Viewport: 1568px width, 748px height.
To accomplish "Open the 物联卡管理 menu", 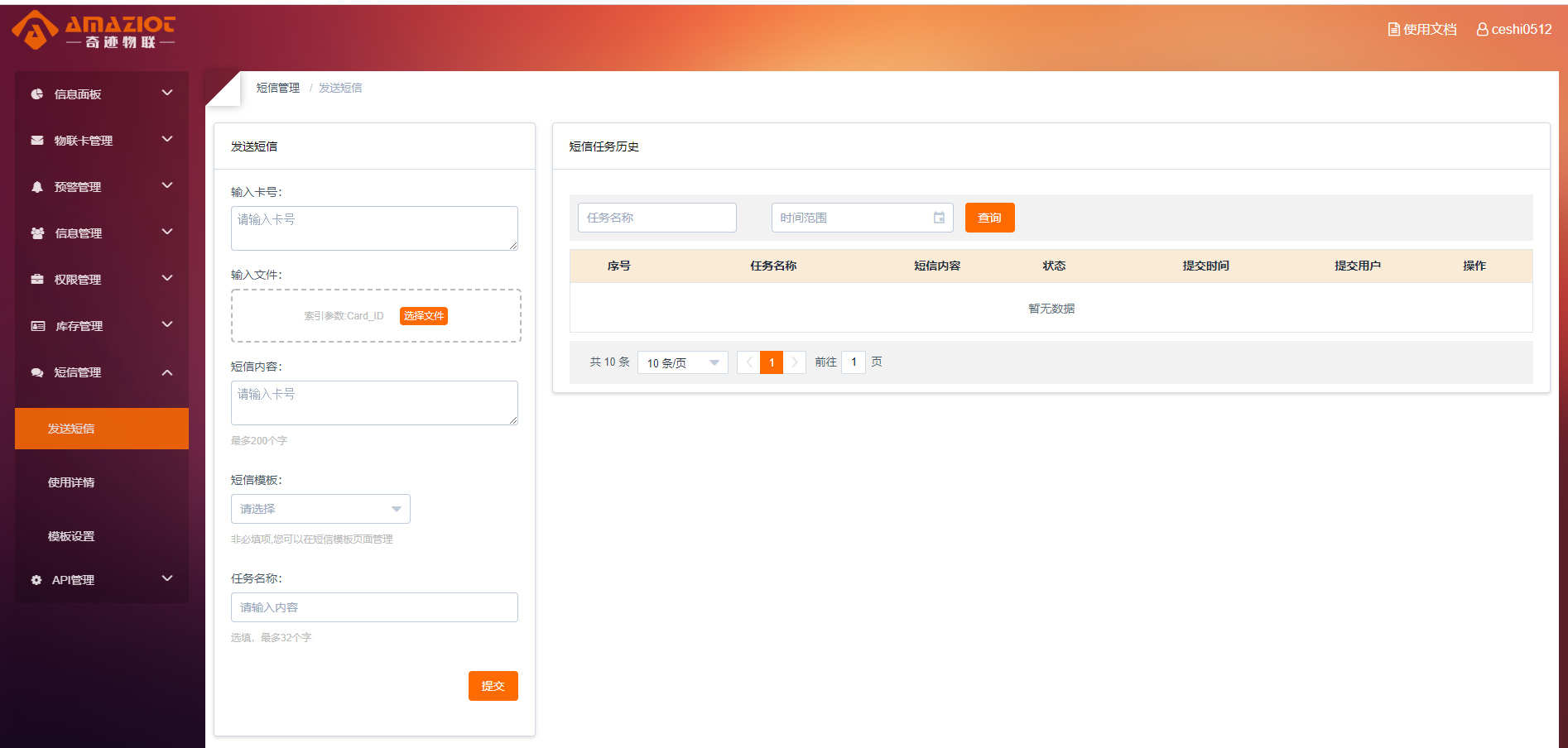I will coord(102,141).
